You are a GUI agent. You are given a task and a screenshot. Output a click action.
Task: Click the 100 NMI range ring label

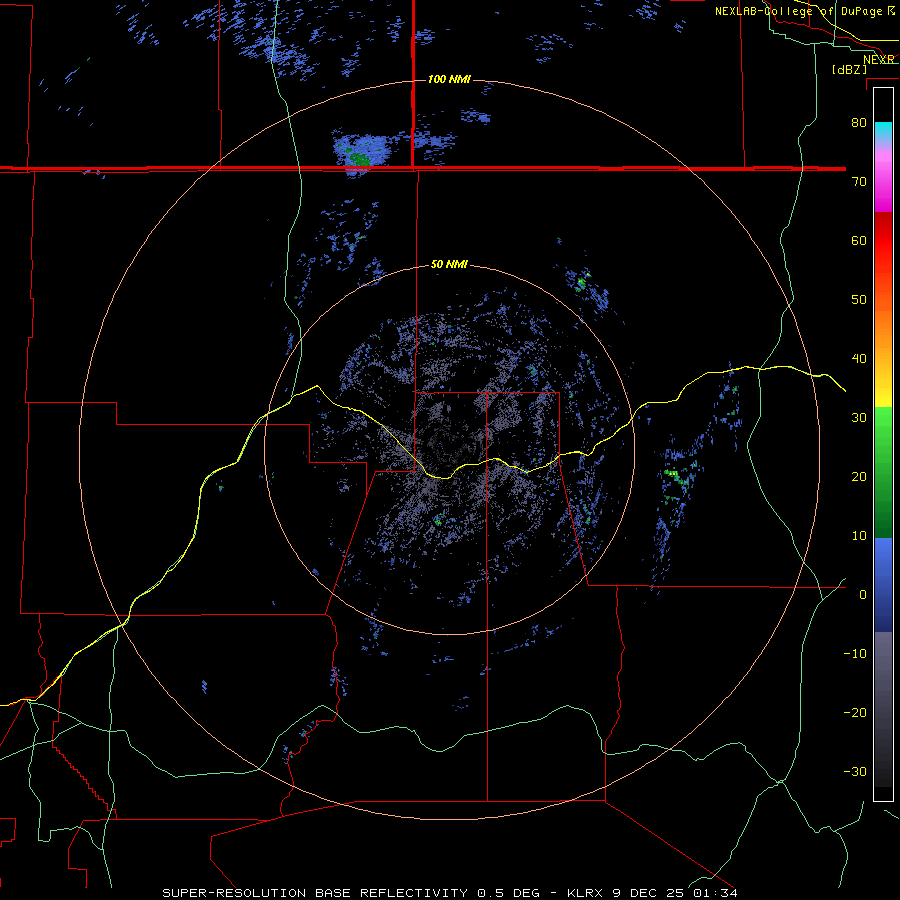[x=449, y=79]
